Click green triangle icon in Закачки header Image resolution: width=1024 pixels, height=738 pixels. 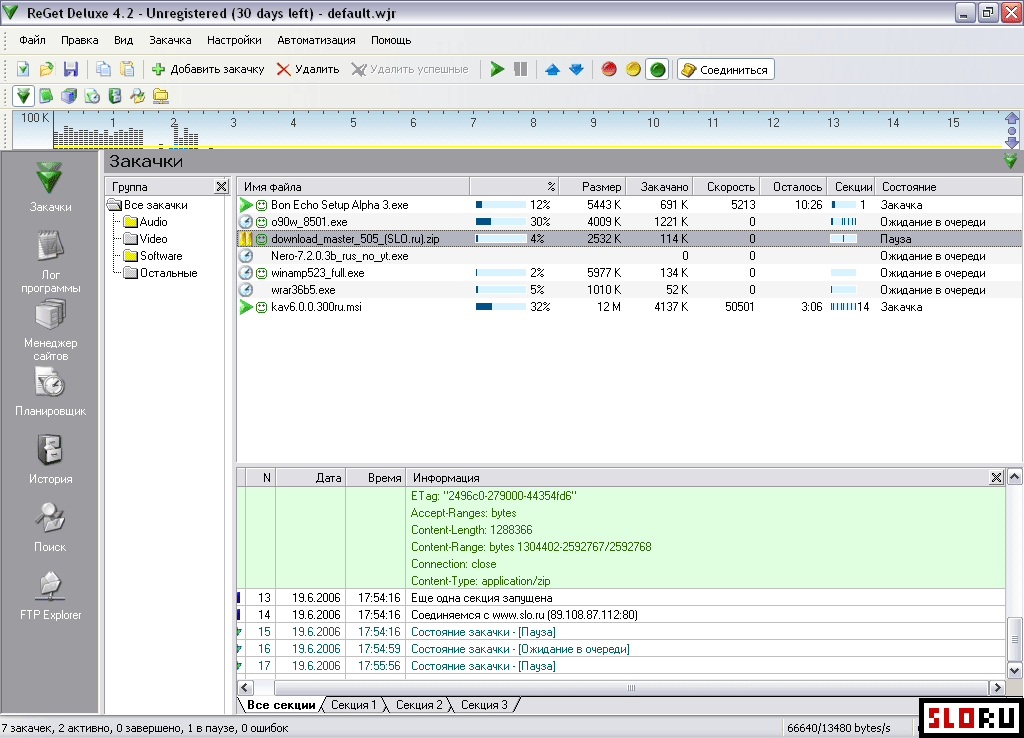[1010, 161]
